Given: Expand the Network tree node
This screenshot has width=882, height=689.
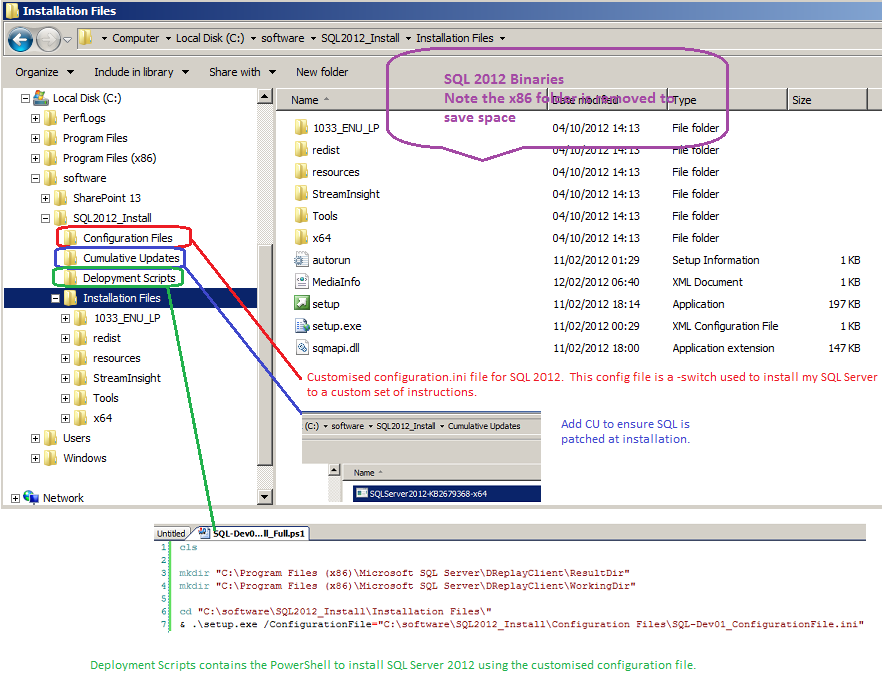Looking at the screenshot, I should point(15,498).
